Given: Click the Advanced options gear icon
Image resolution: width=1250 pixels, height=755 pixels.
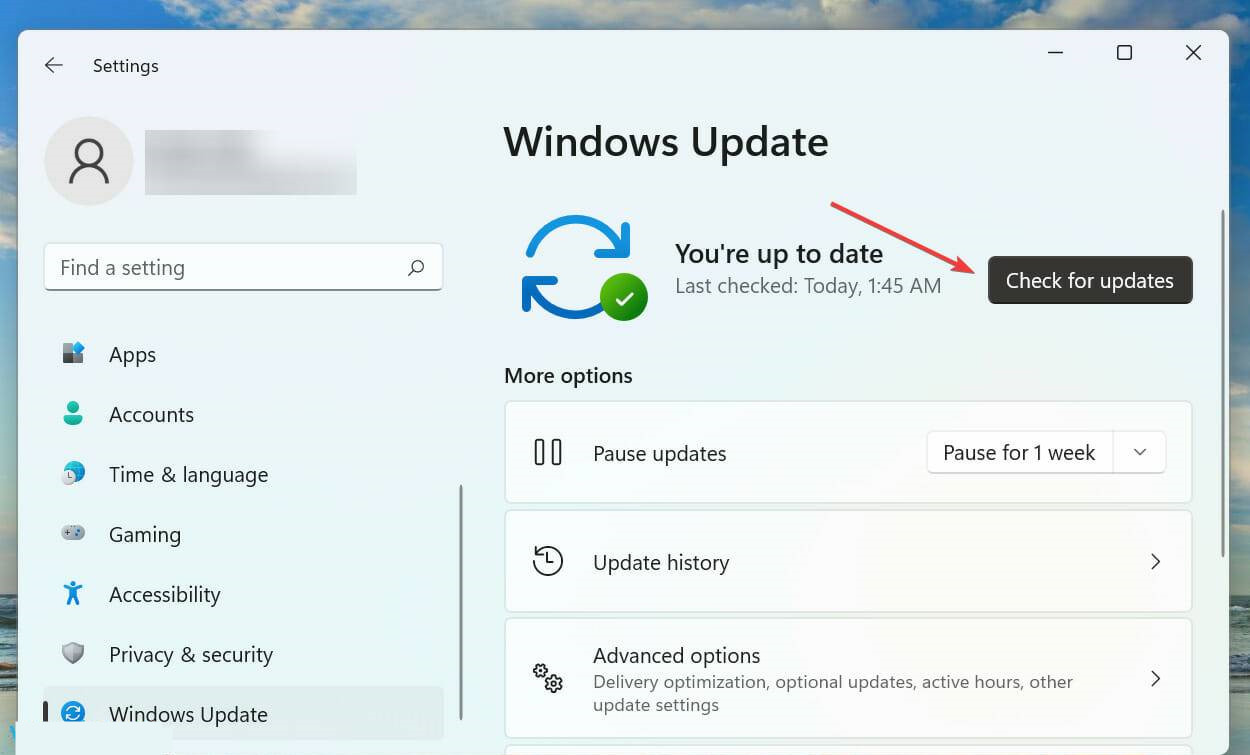Looking at the screenshot, I should point(548,678).
